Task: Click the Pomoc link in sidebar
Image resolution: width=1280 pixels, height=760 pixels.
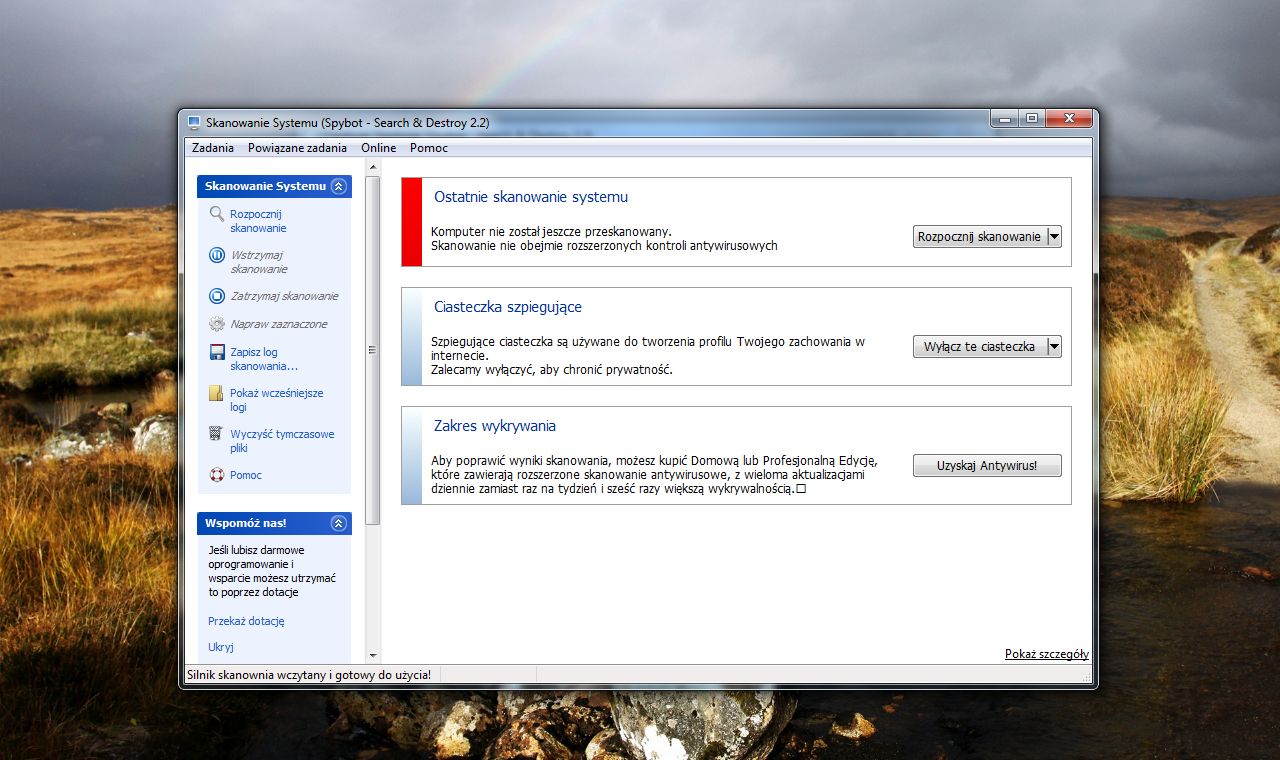Action: coord(246,475)
